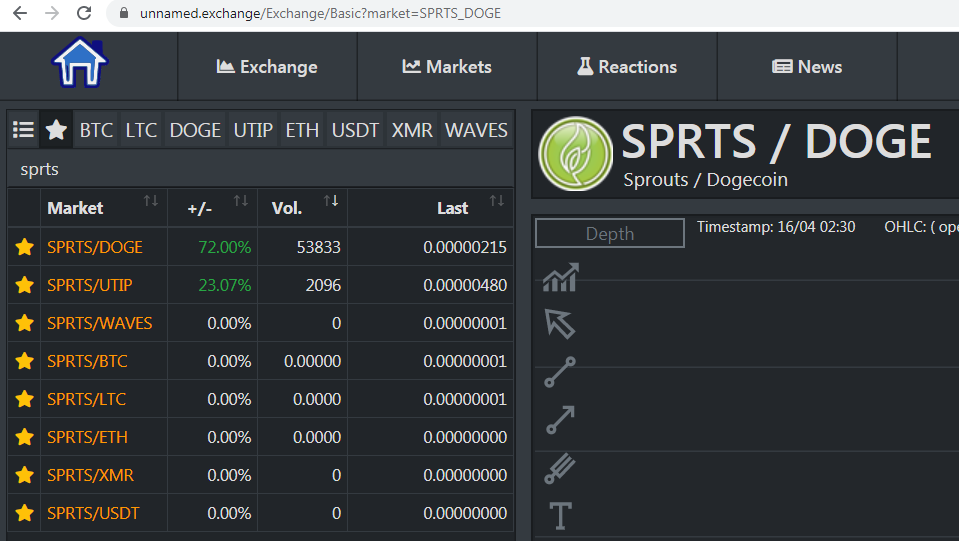This screenshot has width=959, height=541.
Task: Open the SPRTS/LTC market
Action: click(86, 399)
